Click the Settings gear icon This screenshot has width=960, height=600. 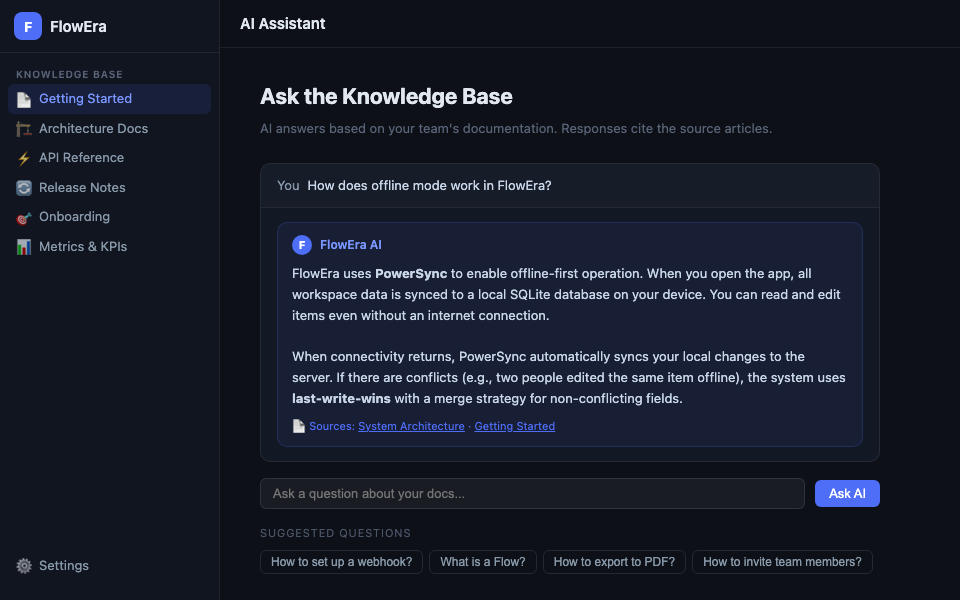point(24,566)
